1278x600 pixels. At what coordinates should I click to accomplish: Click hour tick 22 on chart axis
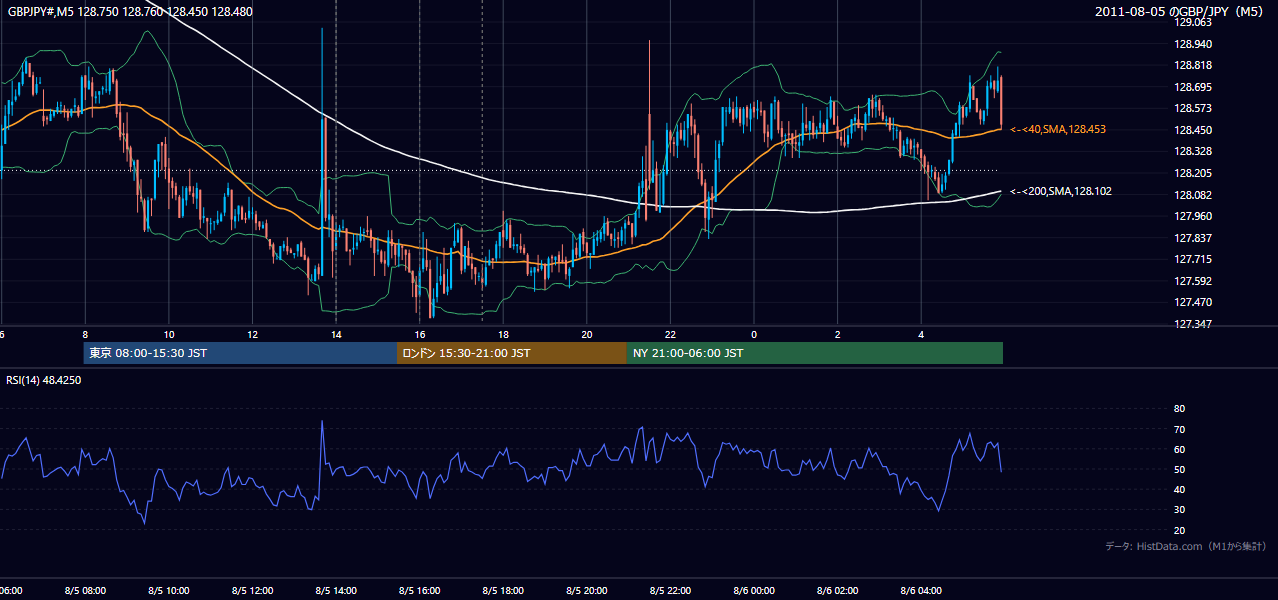pyautogui.click(x=670, y=334)
